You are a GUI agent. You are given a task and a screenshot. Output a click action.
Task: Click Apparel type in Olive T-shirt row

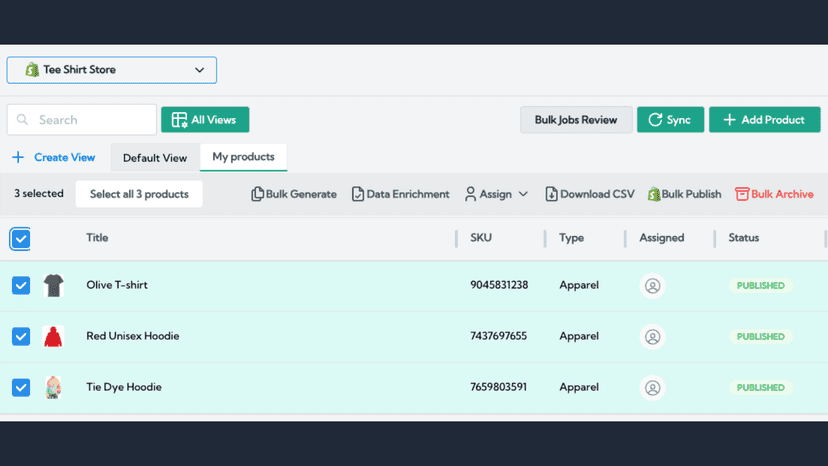pos(579,285)
